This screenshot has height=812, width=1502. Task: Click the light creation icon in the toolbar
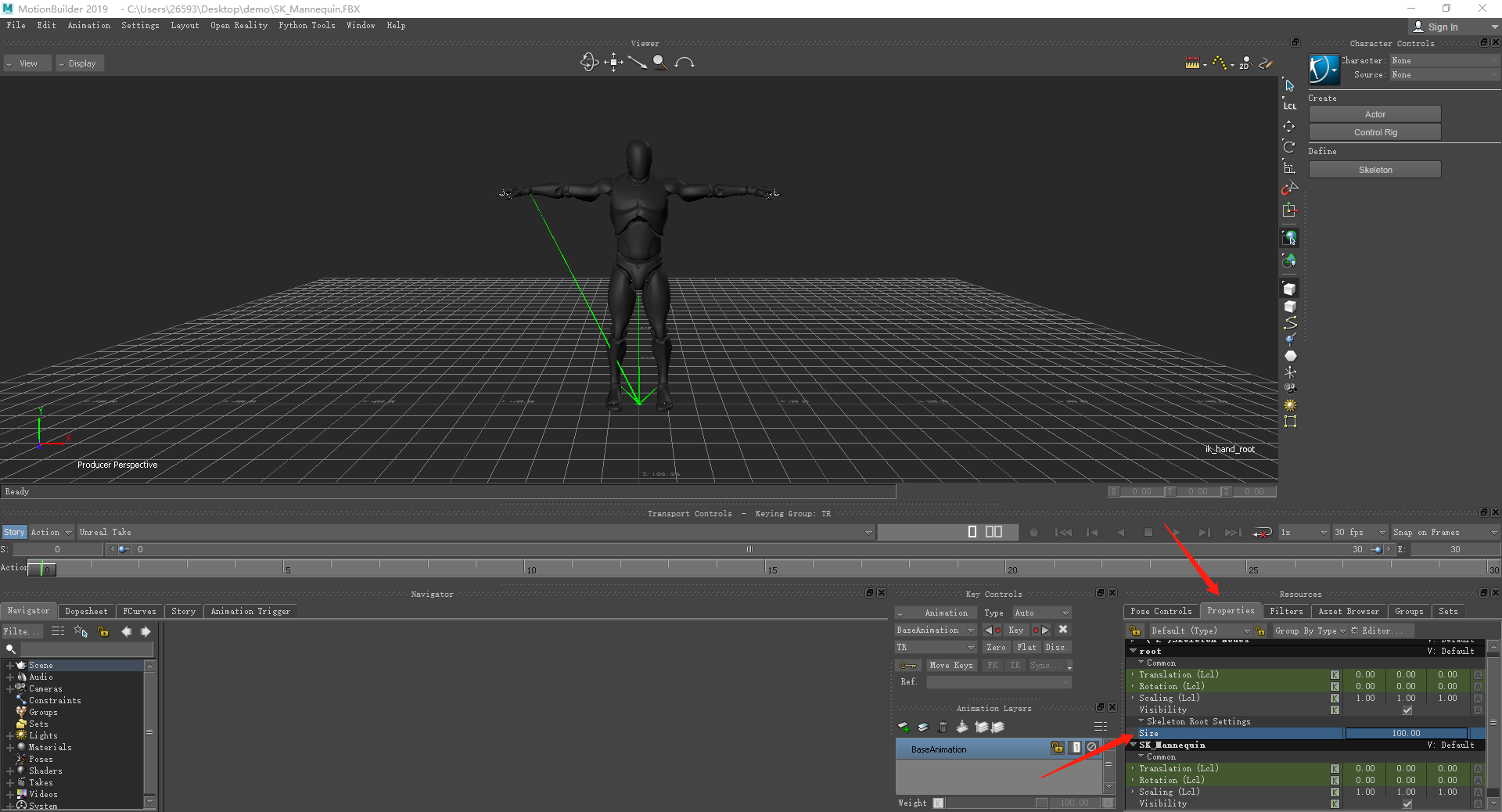point(1291,406)
